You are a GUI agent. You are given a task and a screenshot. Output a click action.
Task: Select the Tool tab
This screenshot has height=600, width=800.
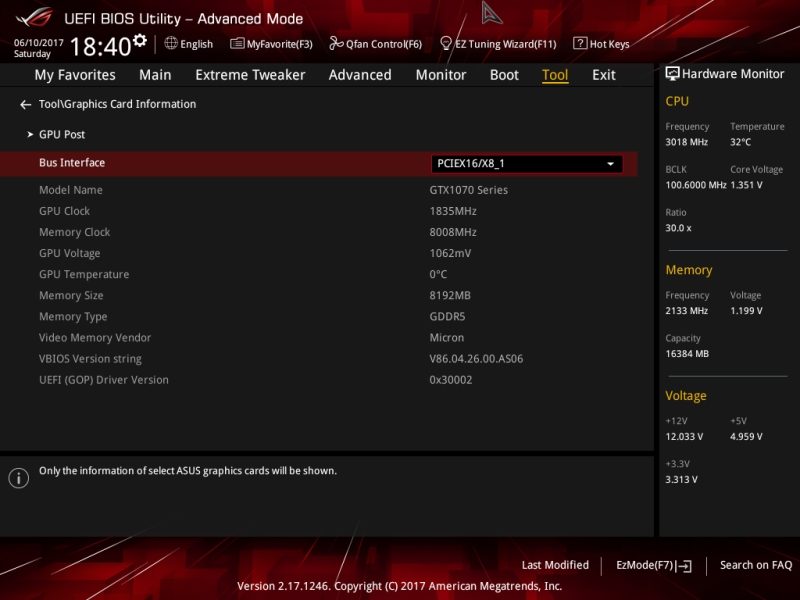[555, 75]
